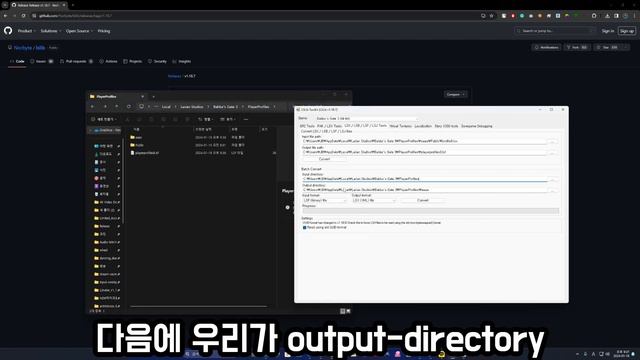Click the Output directory path field
The width and height of the screenshot is (640, 360).
point(424,190)
